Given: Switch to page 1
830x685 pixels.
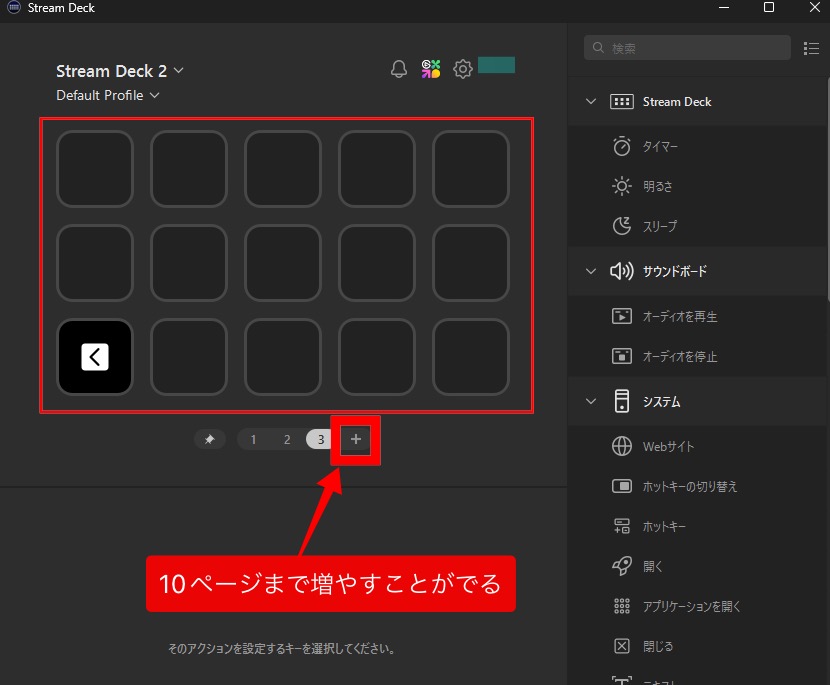Looking at the screenshot, I should 254,439.
